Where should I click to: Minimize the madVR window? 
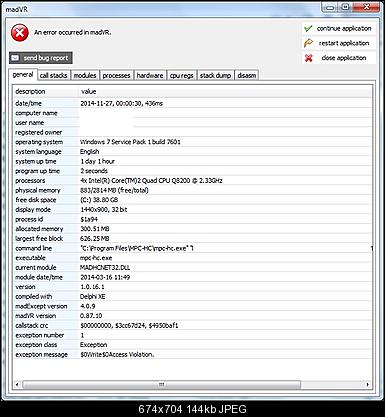[329, 7]
